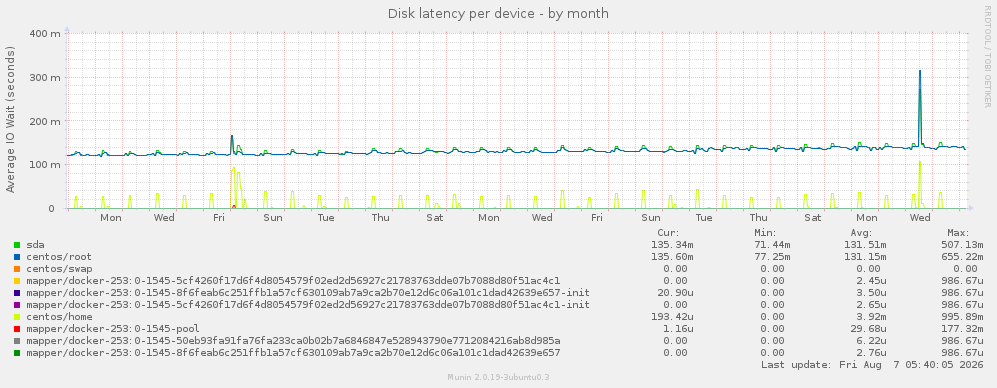The height and width of the screenshot is (388, 997).
Task: Click the '2.76u' average value
Action: [871, 353]
